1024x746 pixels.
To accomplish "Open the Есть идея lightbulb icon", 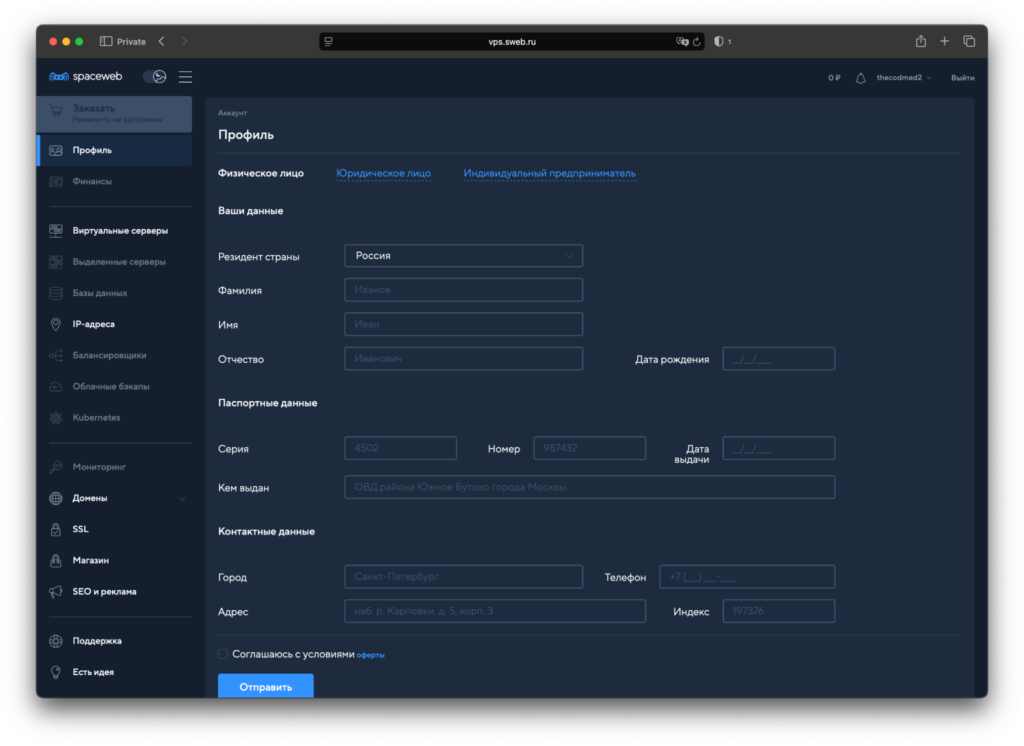I will (x=56, y=672).
